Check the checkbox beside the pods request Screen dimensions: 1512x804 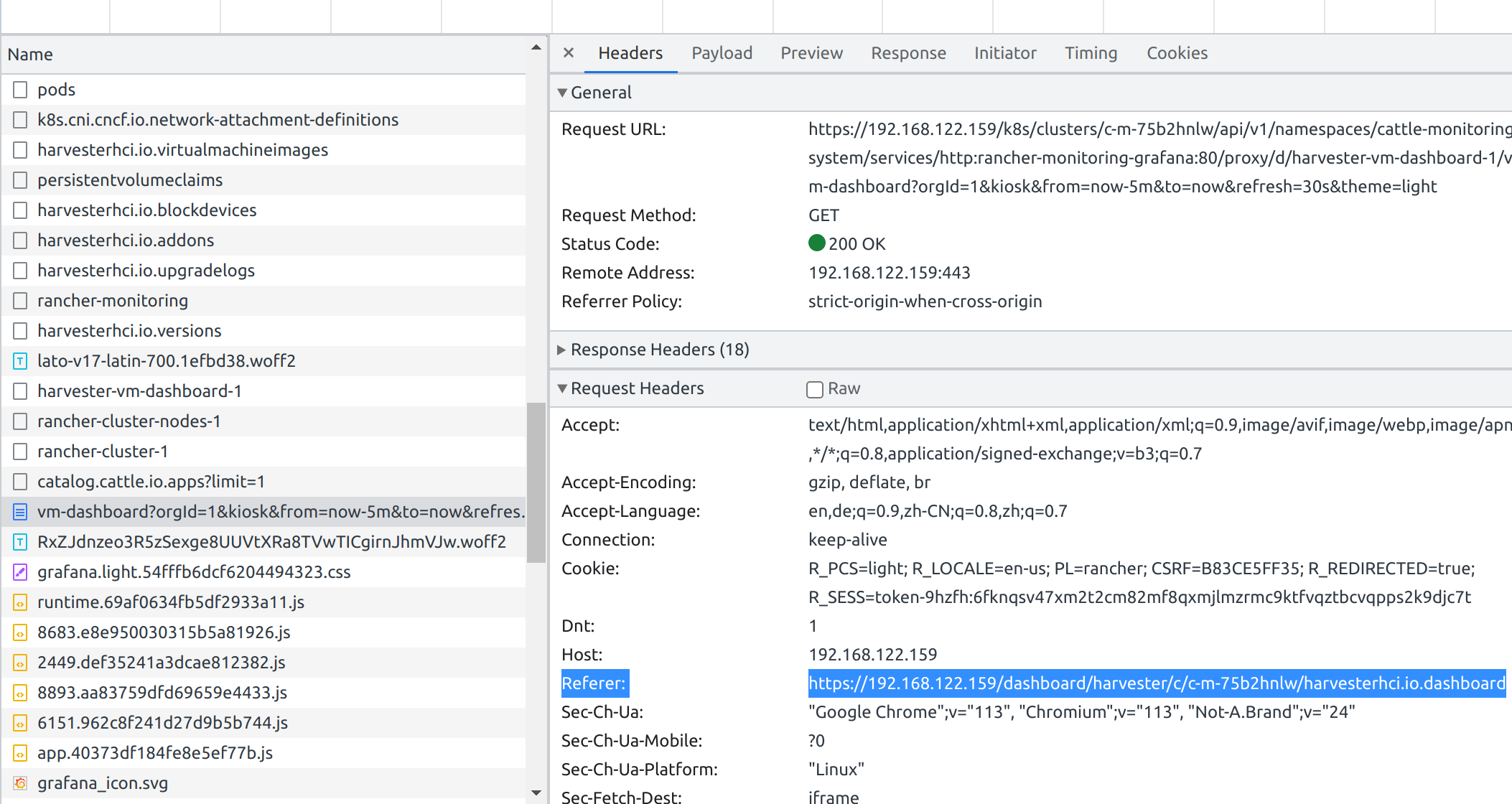click(19, 89)
